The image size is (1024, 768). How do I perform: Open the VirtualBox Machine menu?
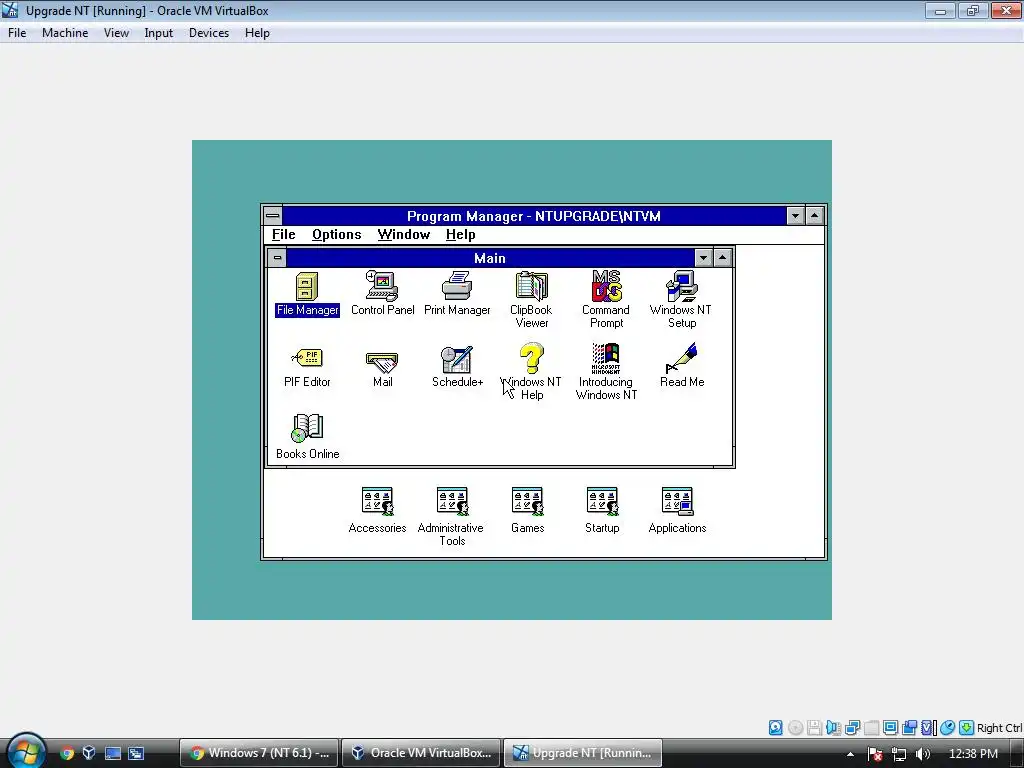coord(65,33)
